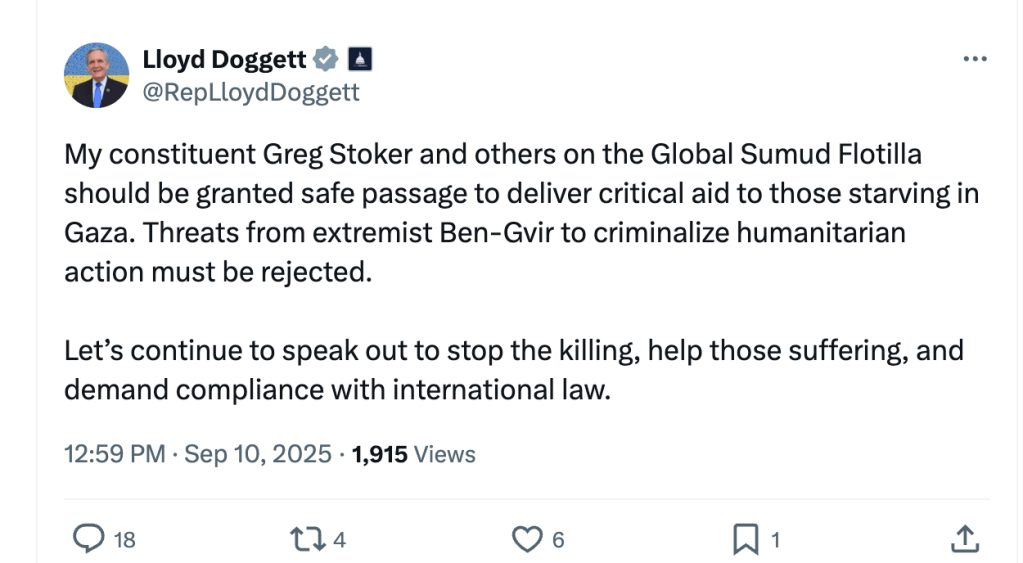Click the 12:59 PM timestamp
The image size is (1023, 563).
115,454
